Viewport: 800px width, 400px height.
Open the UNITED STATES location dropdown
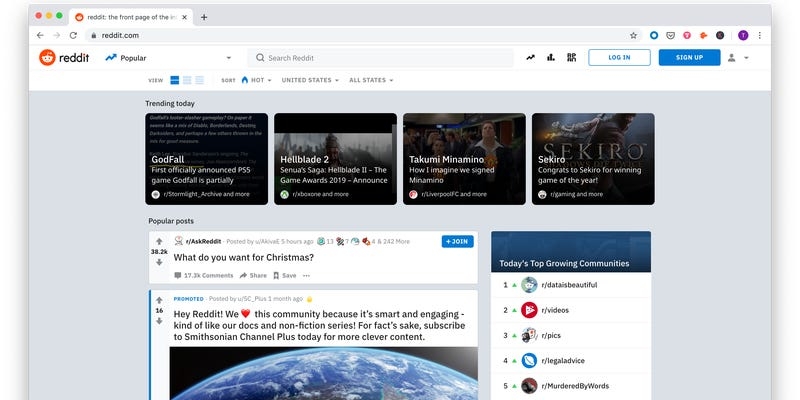tap(310, 80)
